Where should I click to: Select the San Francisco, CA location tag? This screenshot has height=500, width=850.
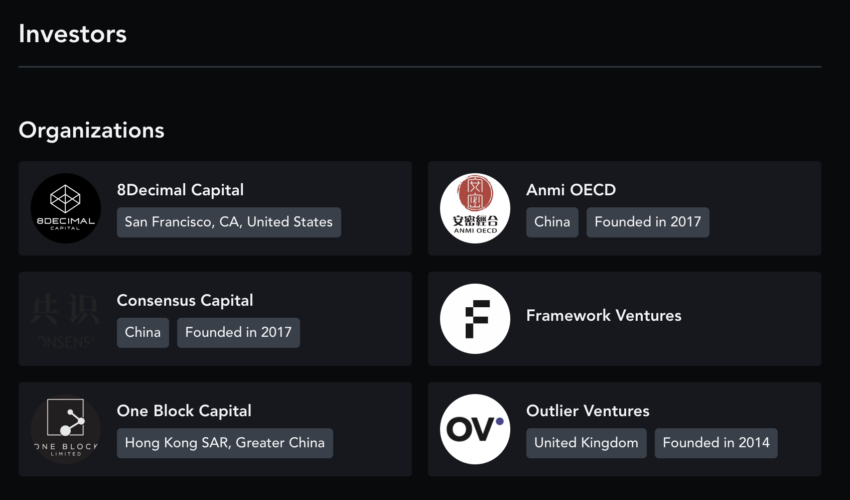(229, 222)
